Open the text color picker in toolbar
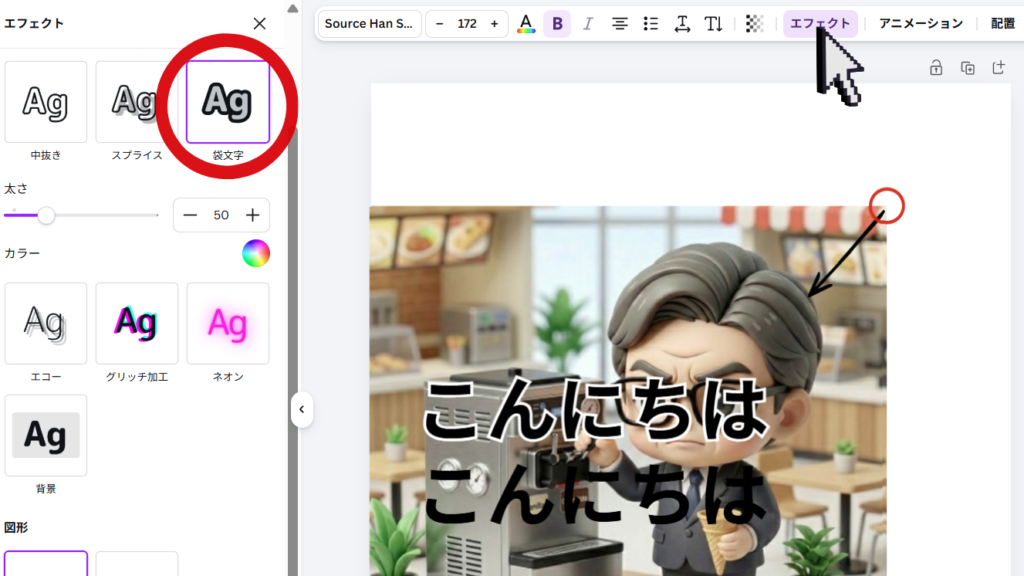Screen dimensions: 1024x576 coord(526,24)
